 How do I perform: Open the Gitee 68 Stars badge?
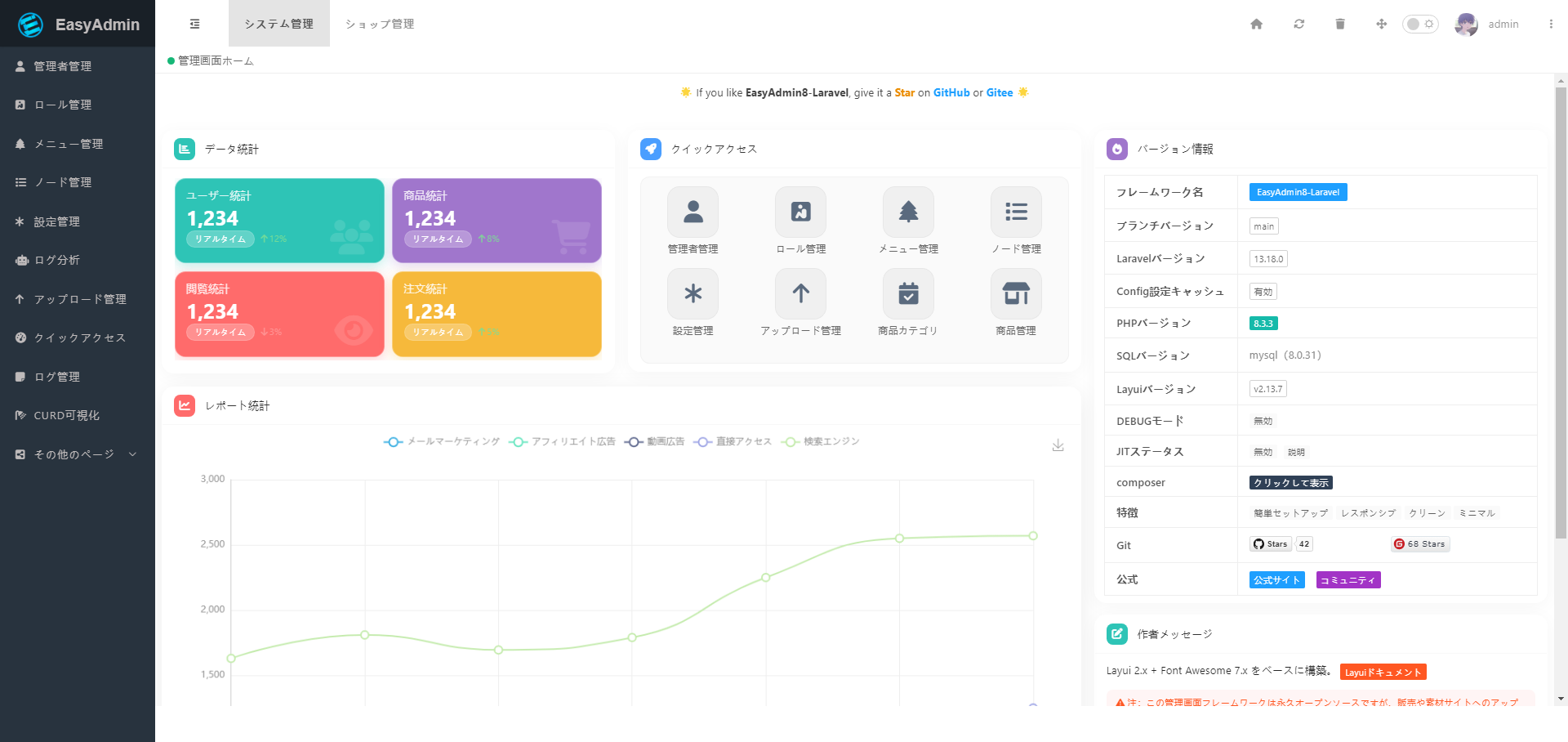[x=1420, y=544]
